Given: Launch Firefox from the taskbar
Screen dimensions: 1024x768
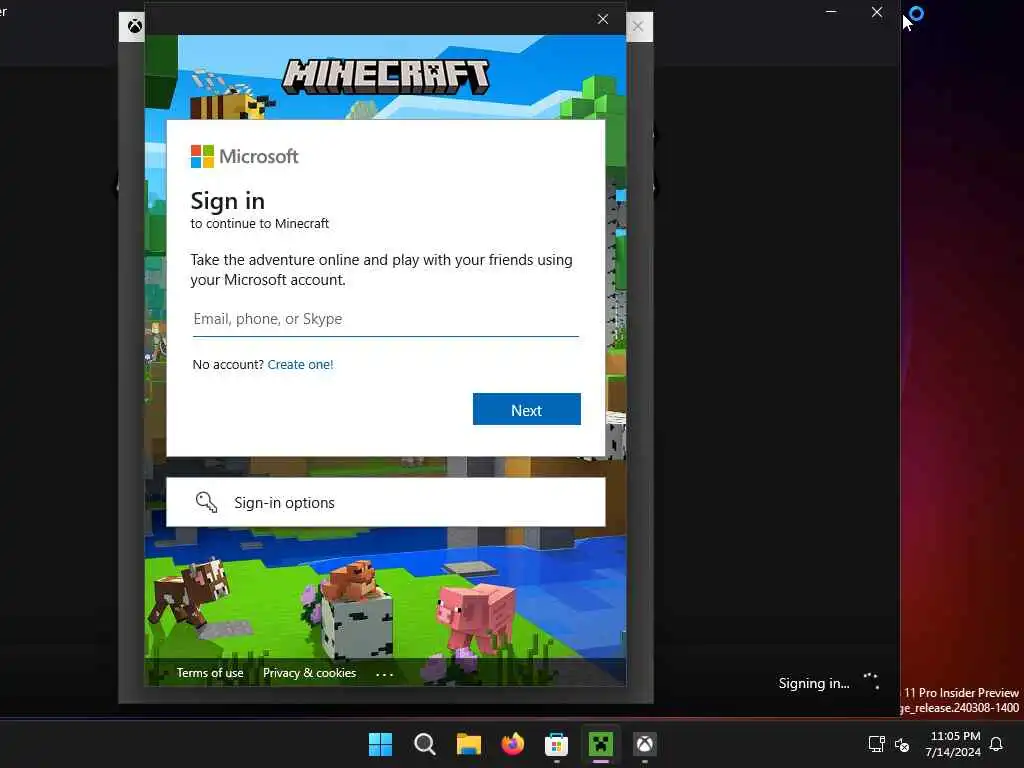Looking at the screenshot, I should click(513, 744).
